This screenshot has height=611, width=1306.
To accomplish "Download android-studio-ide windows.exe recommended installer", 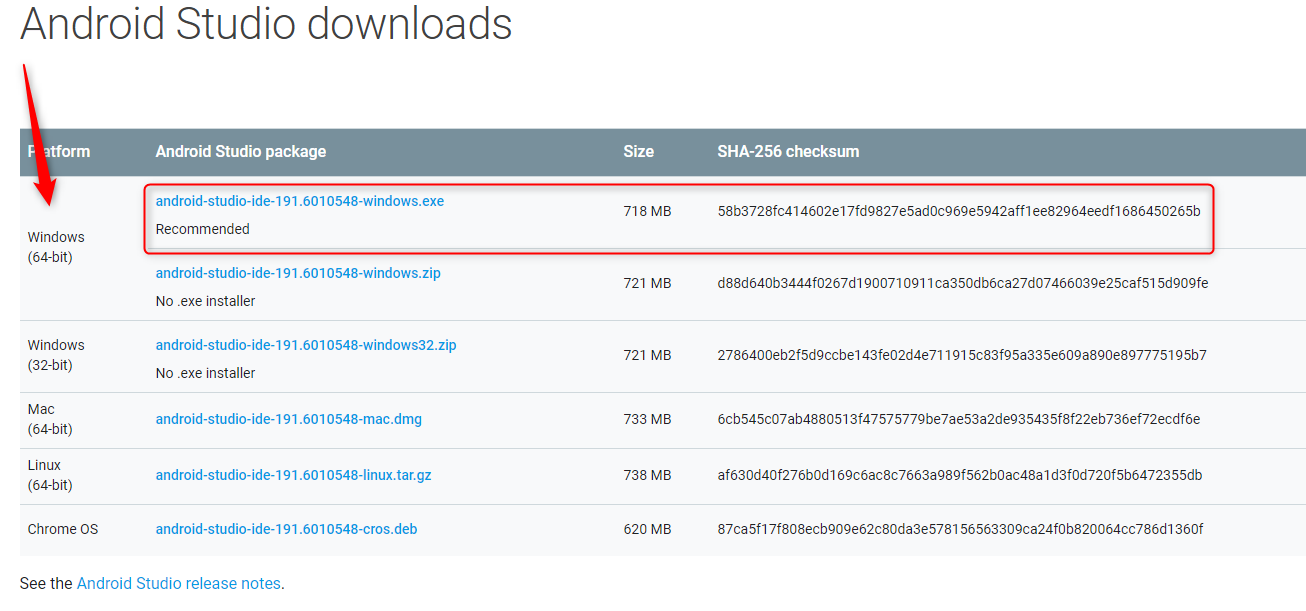I will coord(299,201).
